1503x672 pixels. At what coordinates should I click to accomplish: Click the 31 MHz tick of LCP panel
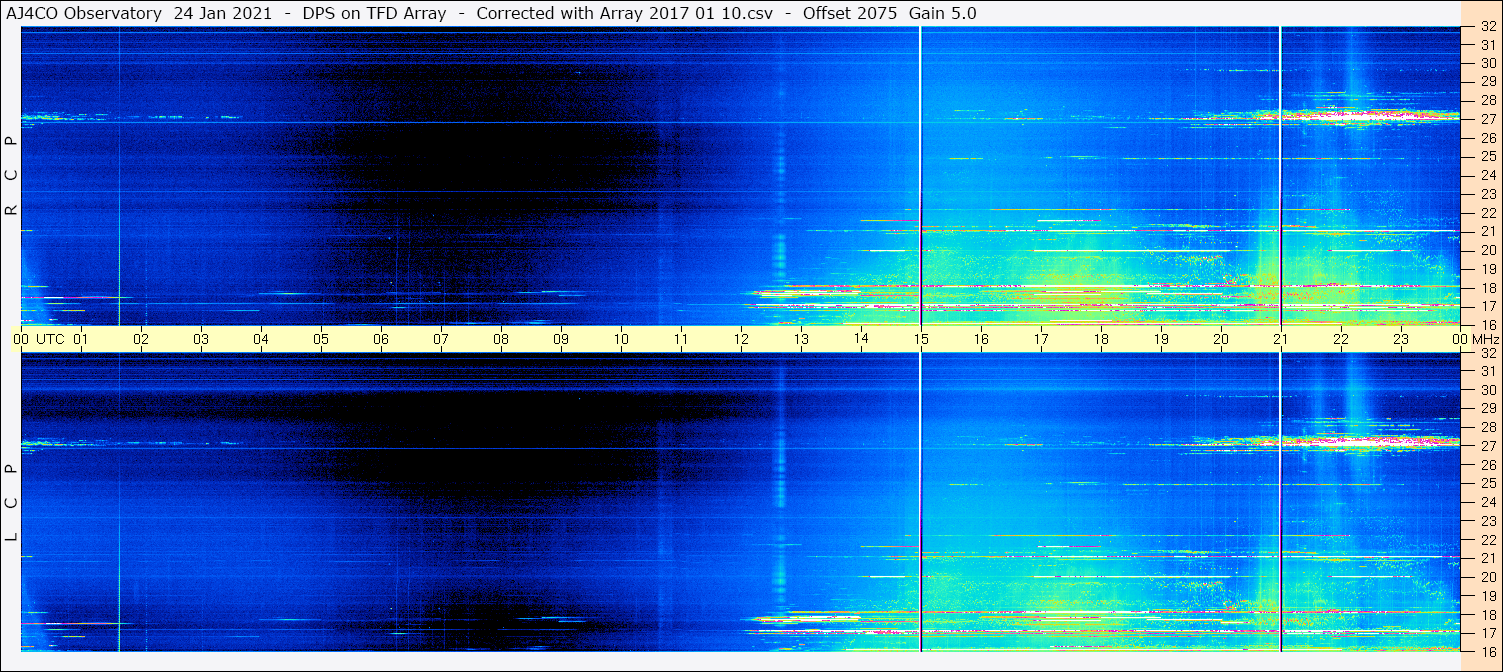tap(1487, 371)
